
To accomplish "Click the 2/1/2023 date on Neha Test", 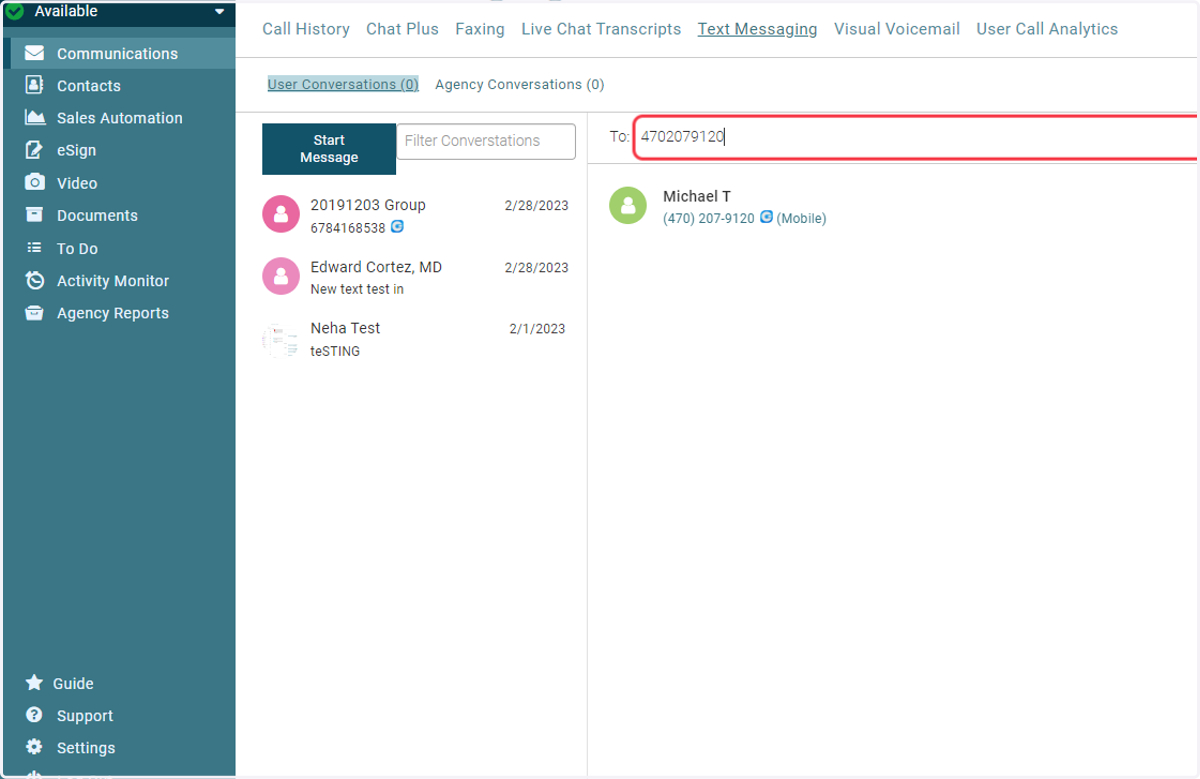I will [x=537, y=328].
